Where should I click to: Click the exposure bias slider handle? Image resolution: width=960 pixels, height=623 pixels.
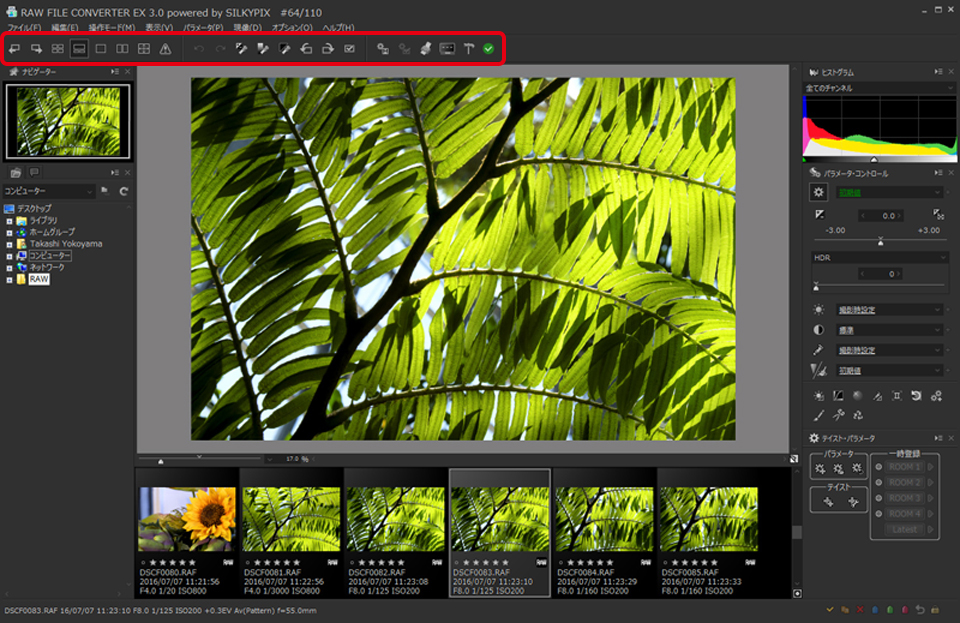click(880, 242)
